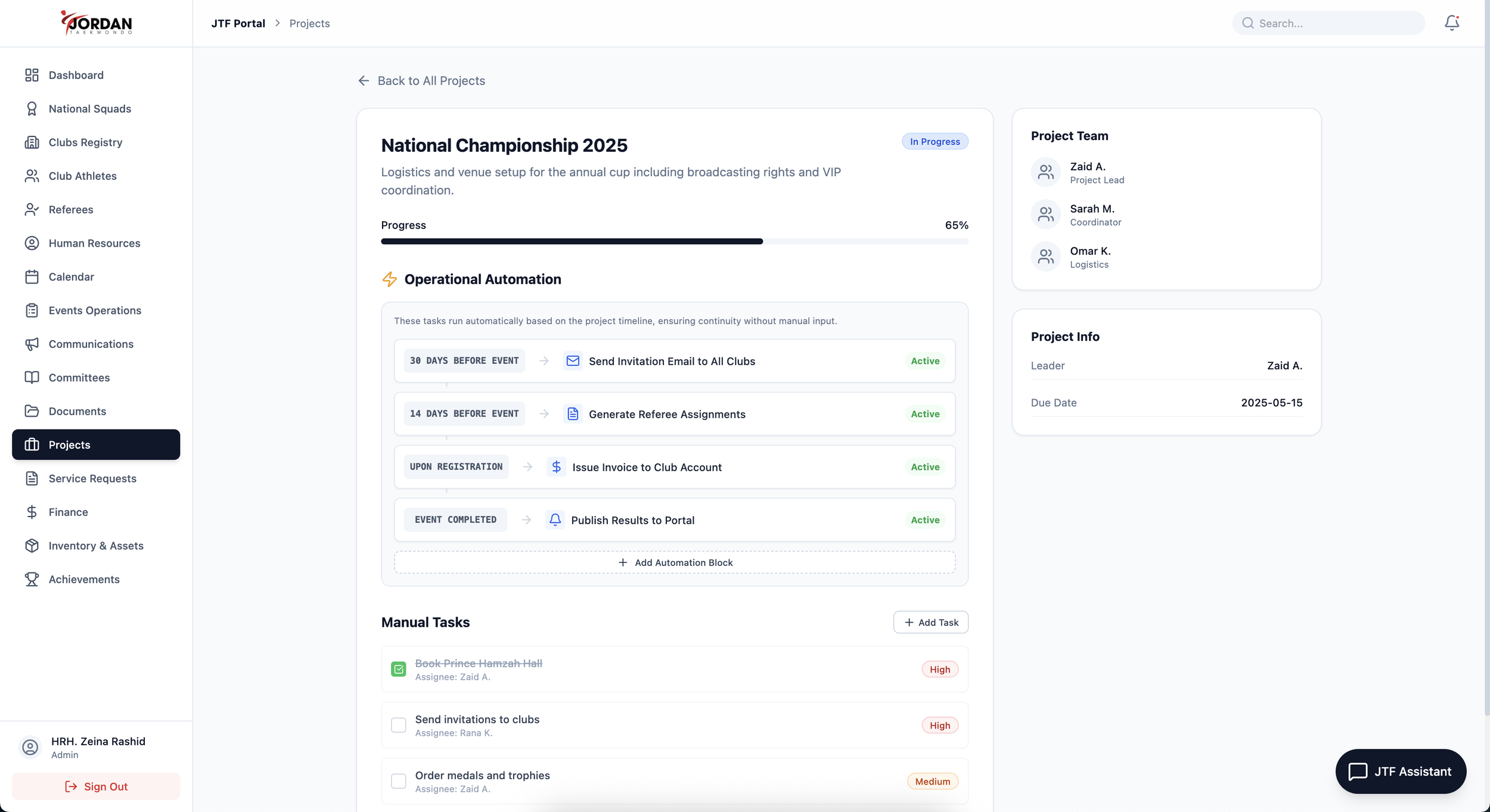Viewport: 1490px width, 812px height.
Task: Open Events Operations in sidebar
Action: point(95,310)
